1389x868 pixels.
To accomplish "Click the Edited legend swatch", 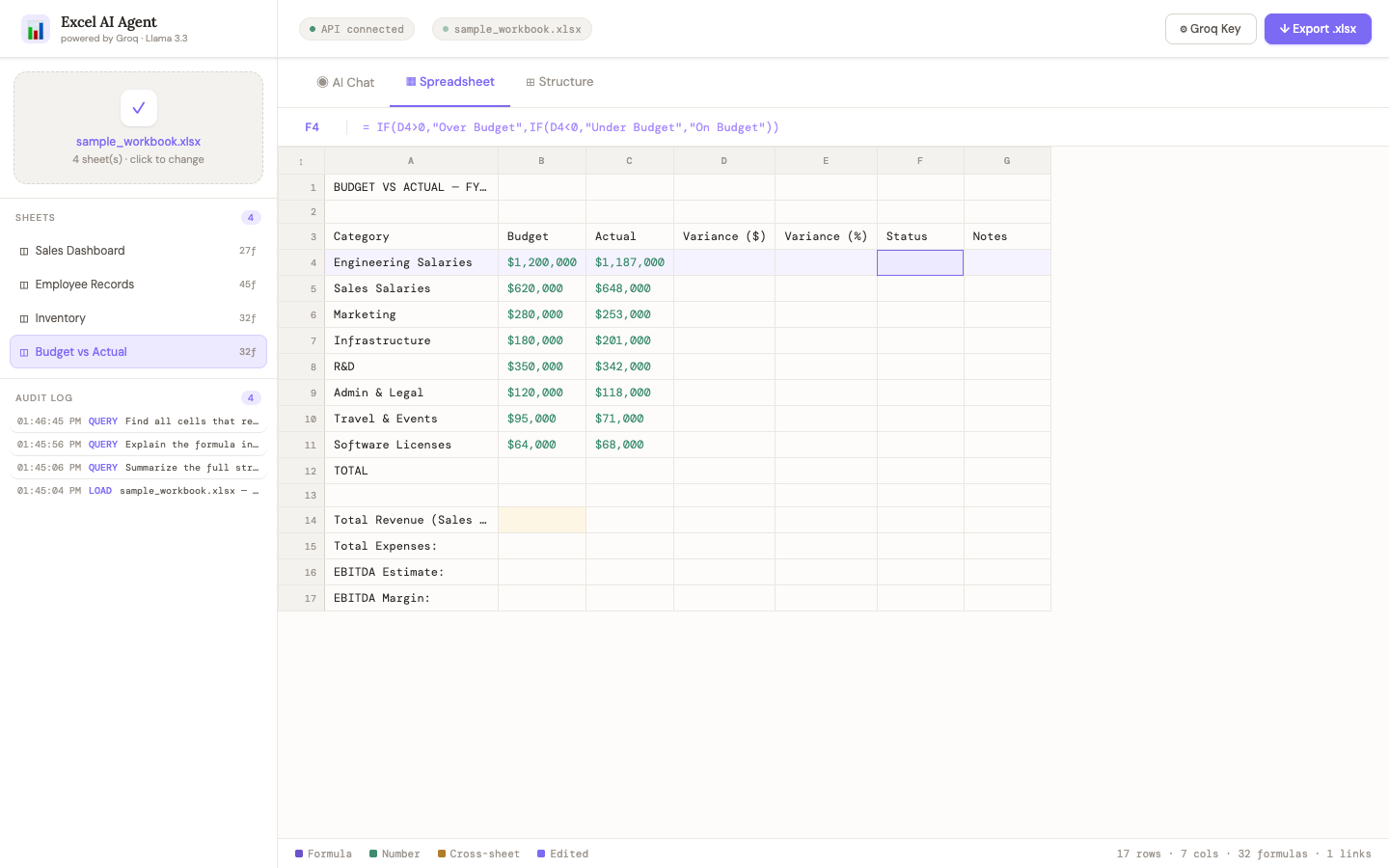I will [x=541, y=854].
